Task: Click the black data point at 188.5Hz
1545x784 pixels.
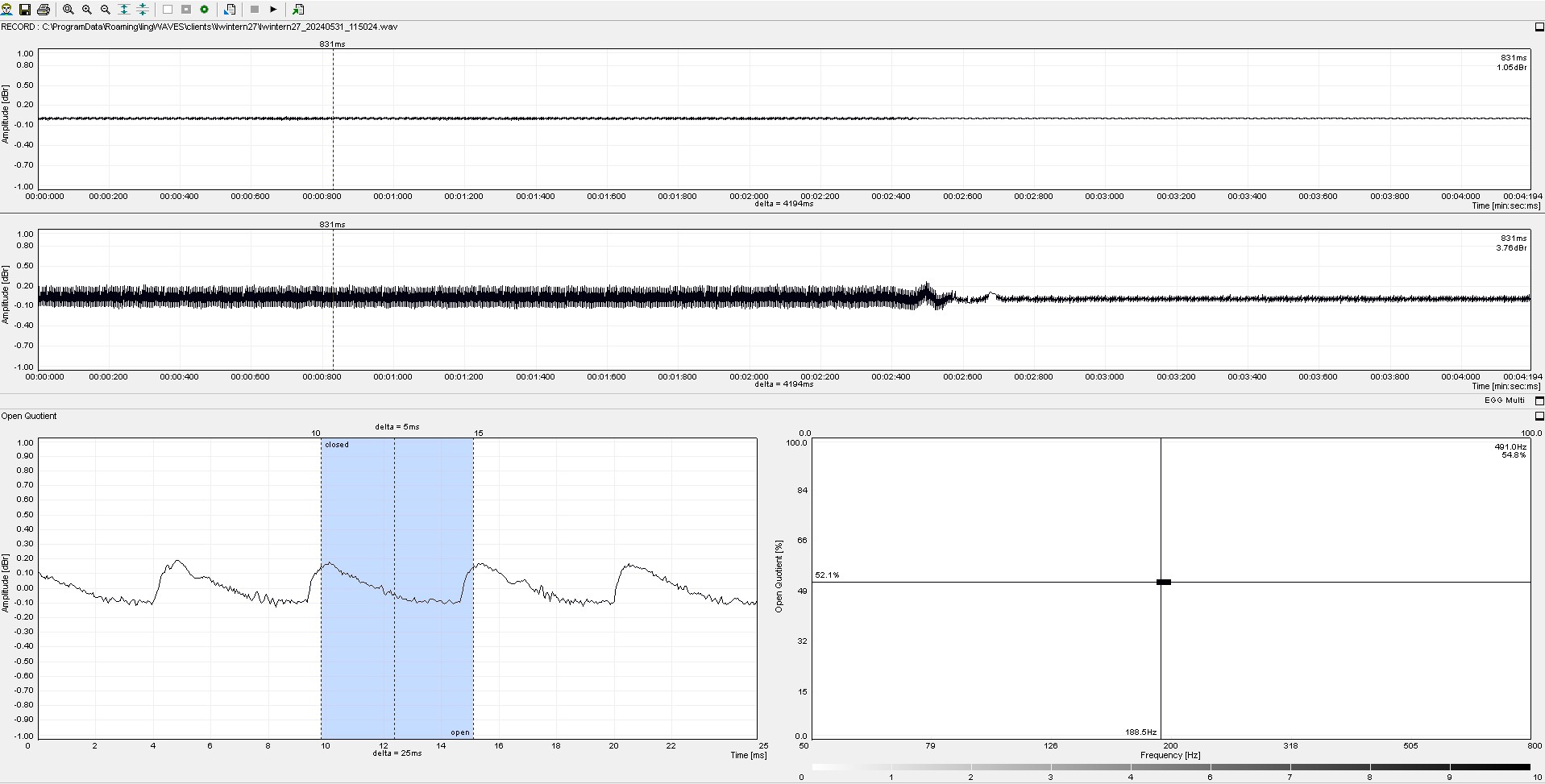Action: (1164, 582)
